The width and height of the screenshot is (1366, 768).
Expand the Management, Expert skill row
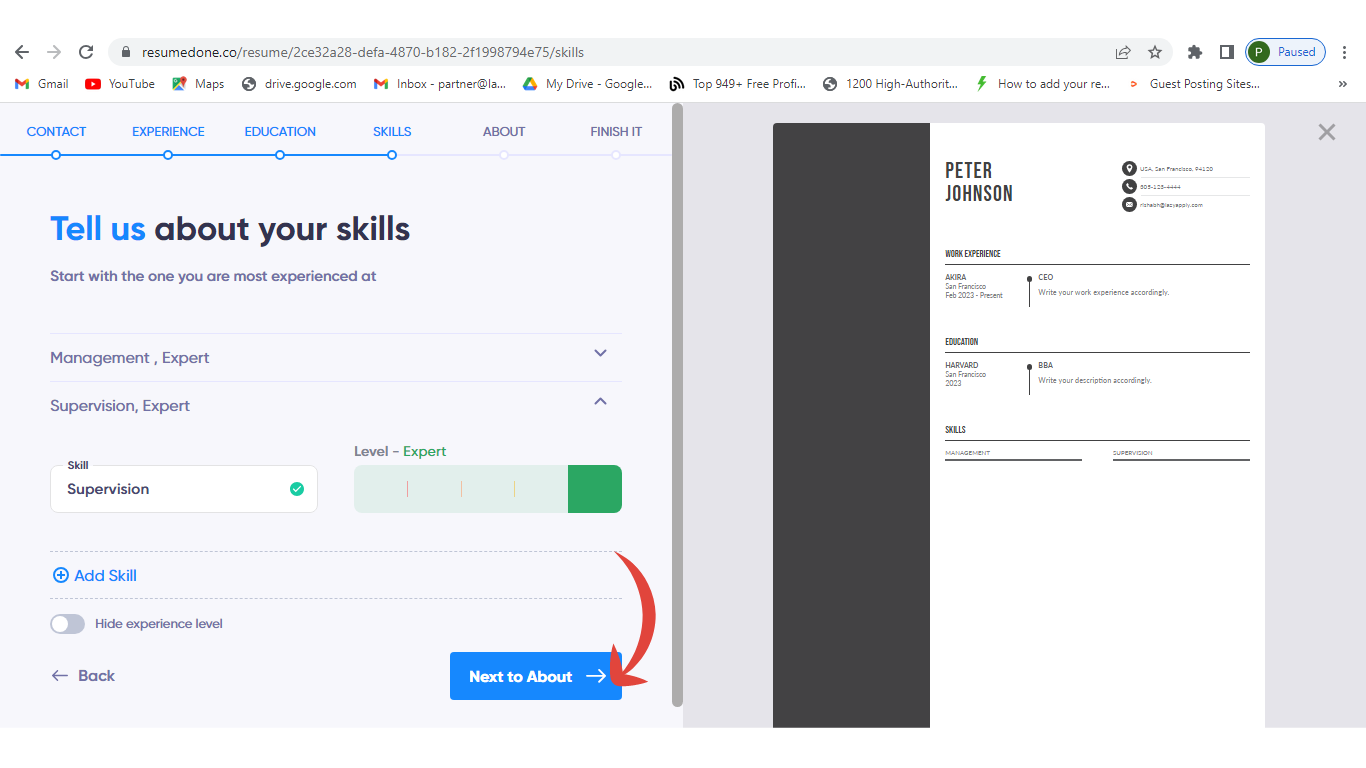tap(600, 353)
